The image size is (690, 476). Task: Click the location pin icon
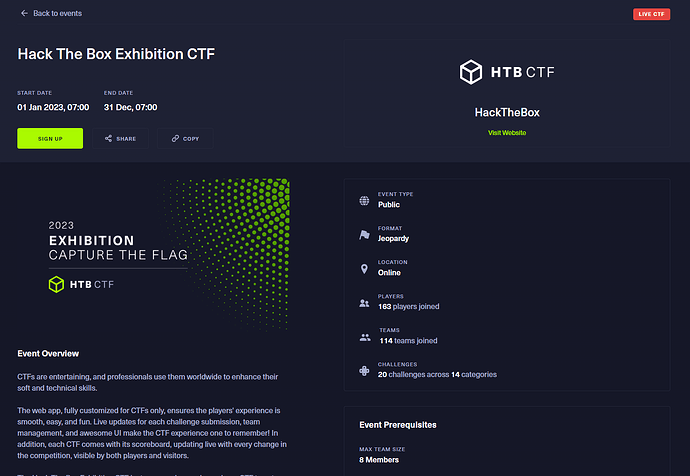[x=364, y=269]
